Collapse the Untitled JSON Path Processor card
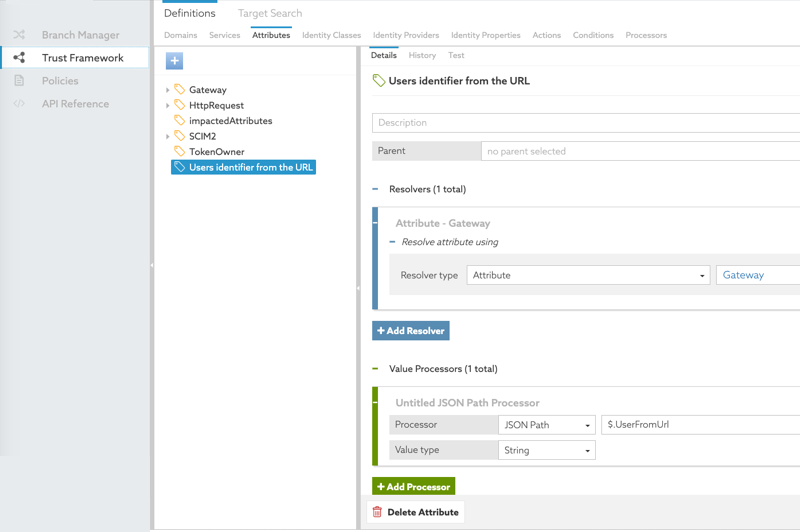Viewport: 800px width, 532px height. click(x=375, y=402)
